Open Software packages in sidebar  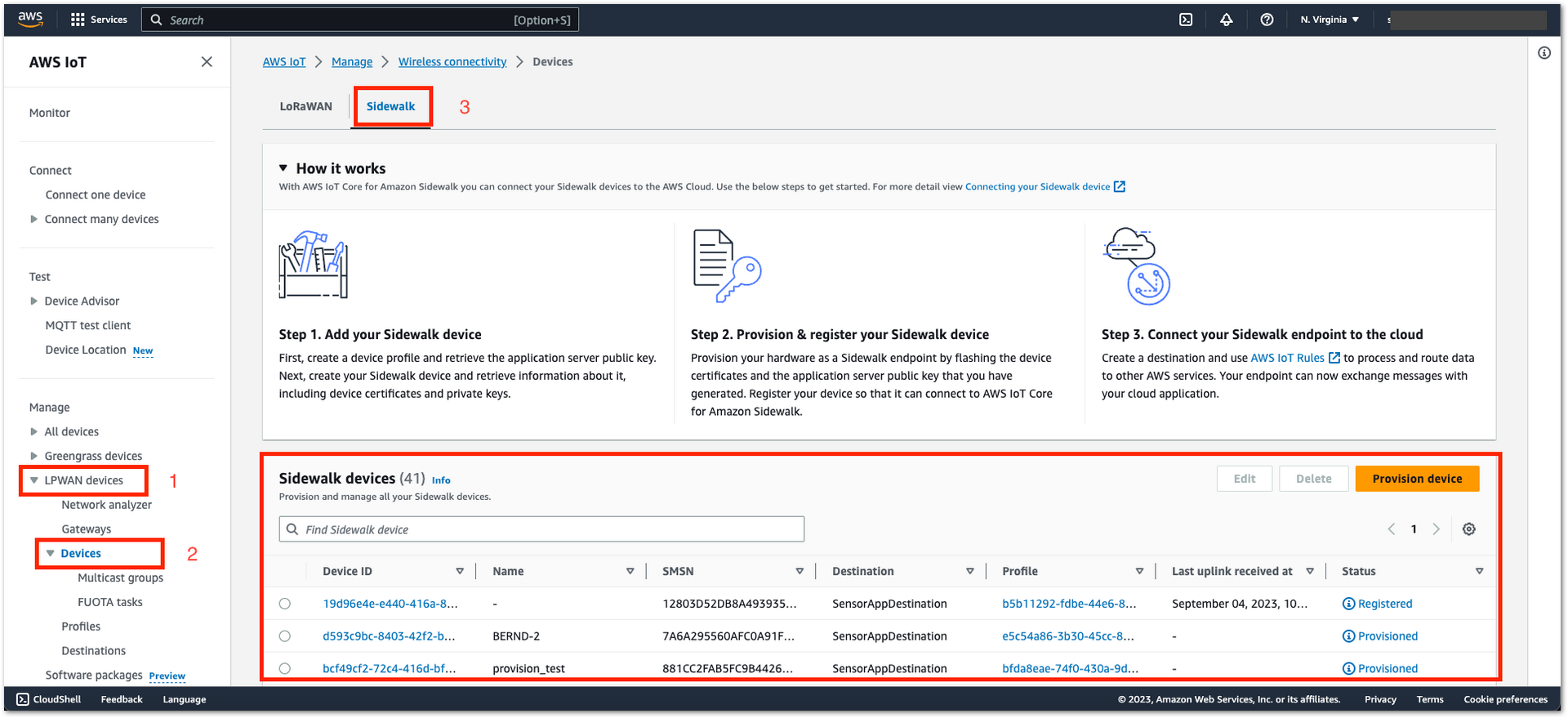[94, 675]
